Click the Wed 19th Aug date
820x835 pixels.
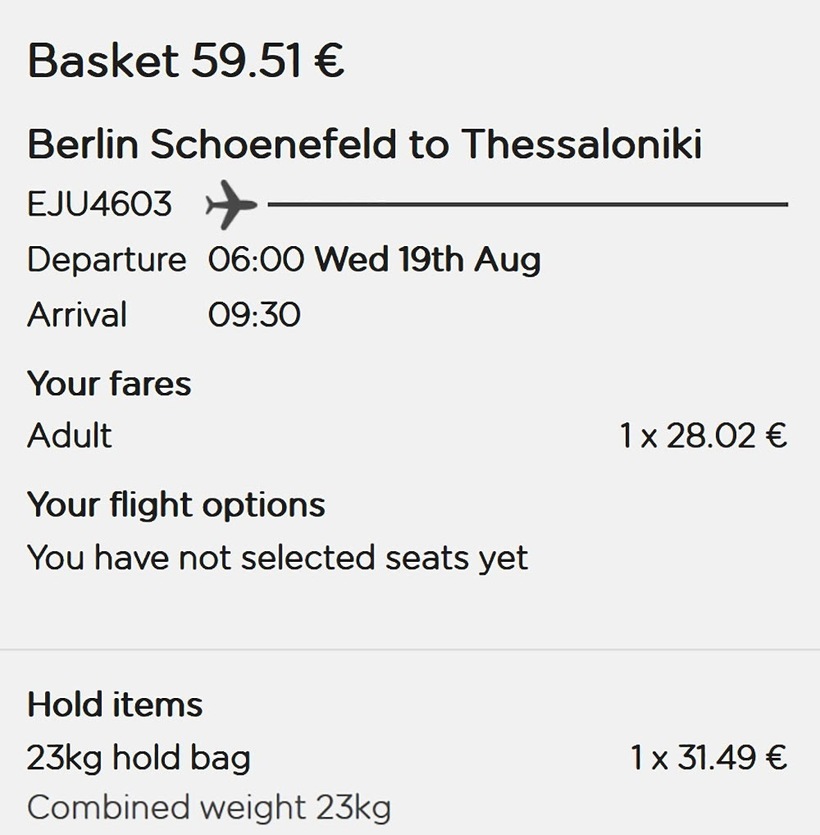[427, 260]
